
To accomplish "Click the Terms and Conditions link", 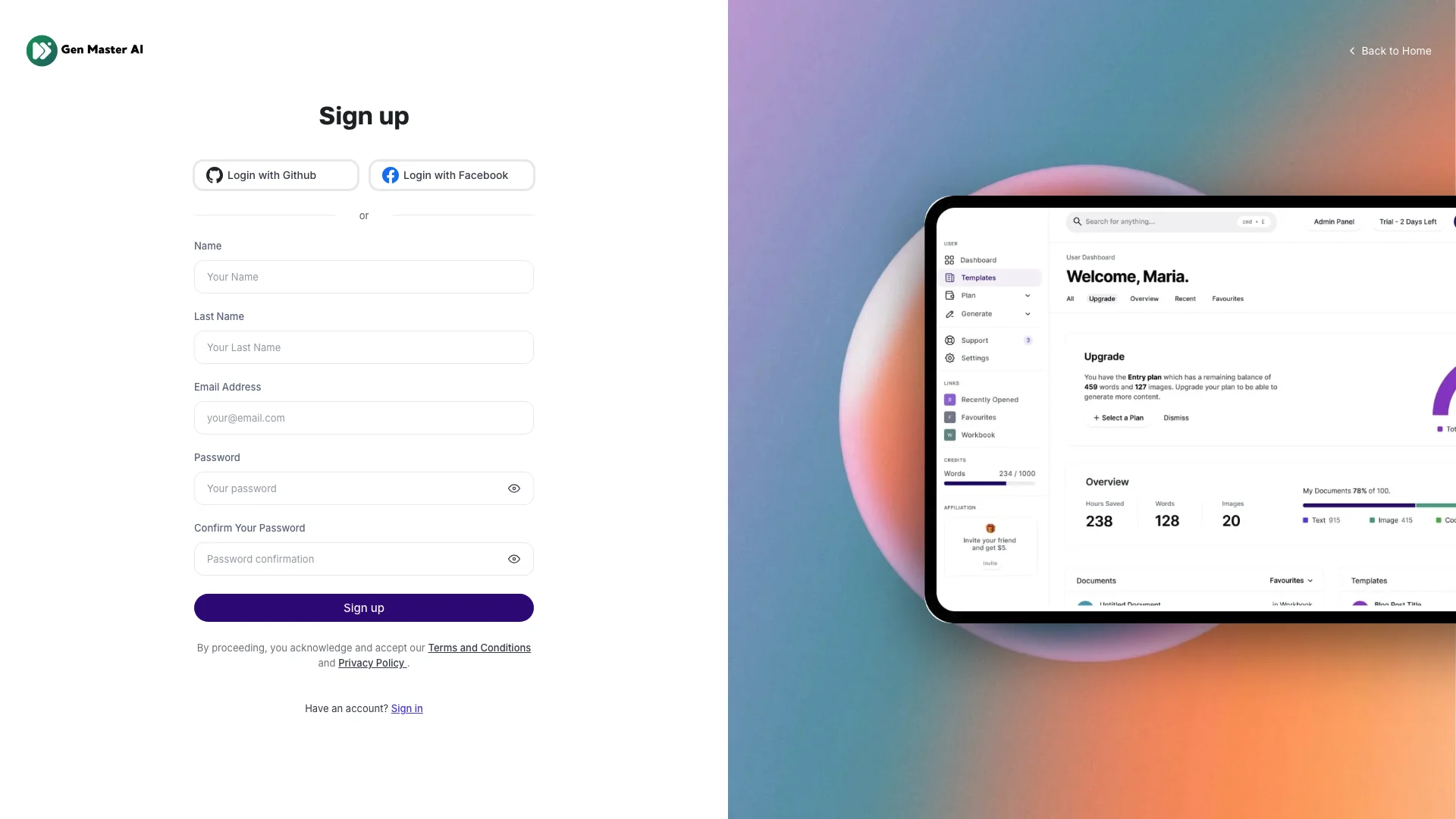I will coord(479,647).
